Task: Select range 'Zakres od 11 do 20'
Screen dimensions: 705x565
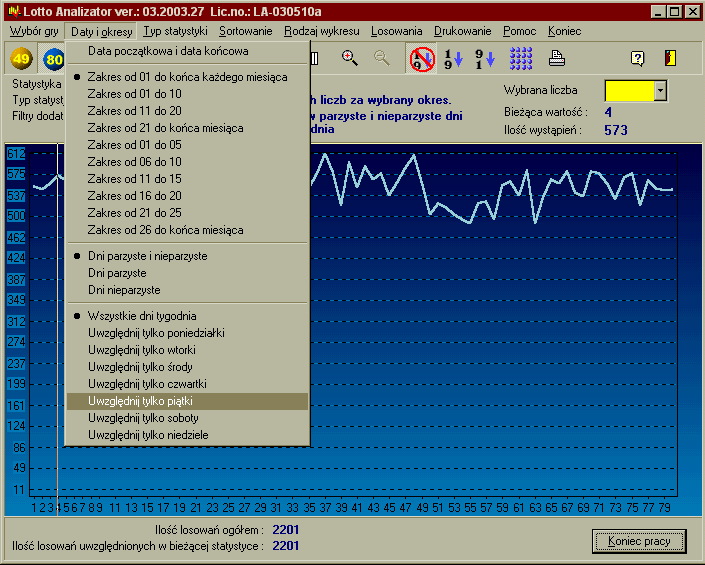Action: [x=187, y=111]
